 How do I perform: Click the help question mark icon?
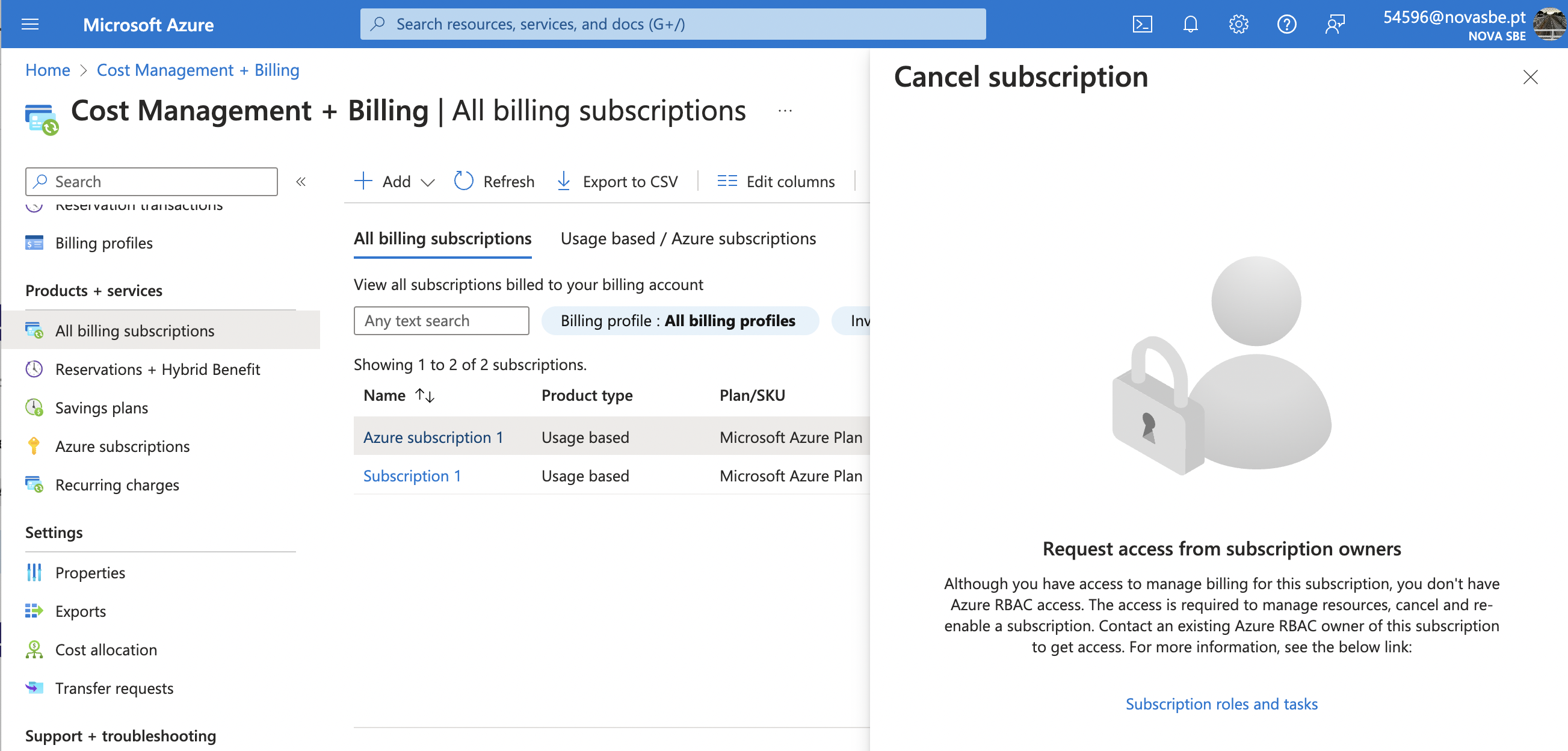coord(1286,24)
